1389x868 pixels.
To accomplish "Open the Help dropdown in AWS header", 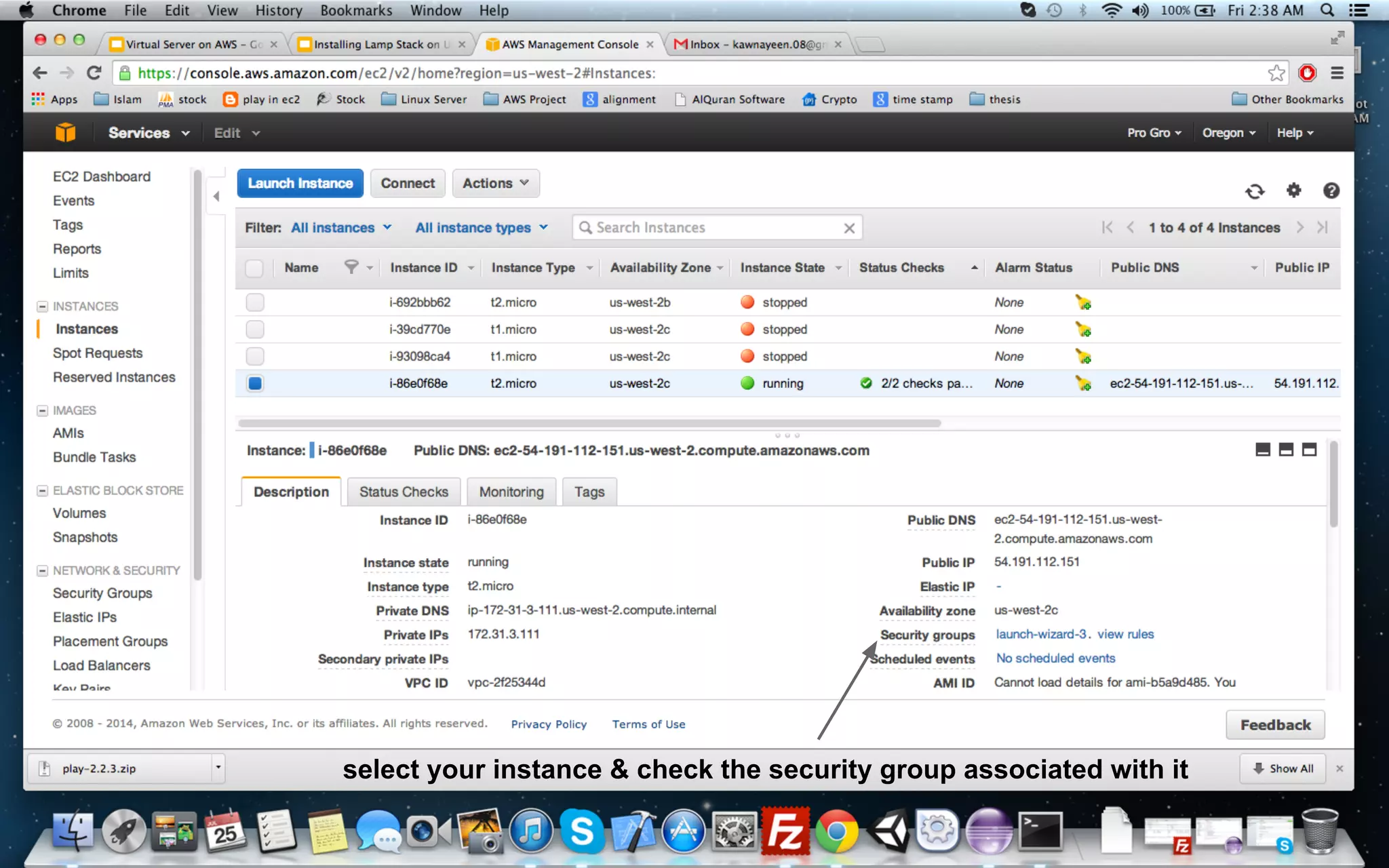I will point(1295,133).
